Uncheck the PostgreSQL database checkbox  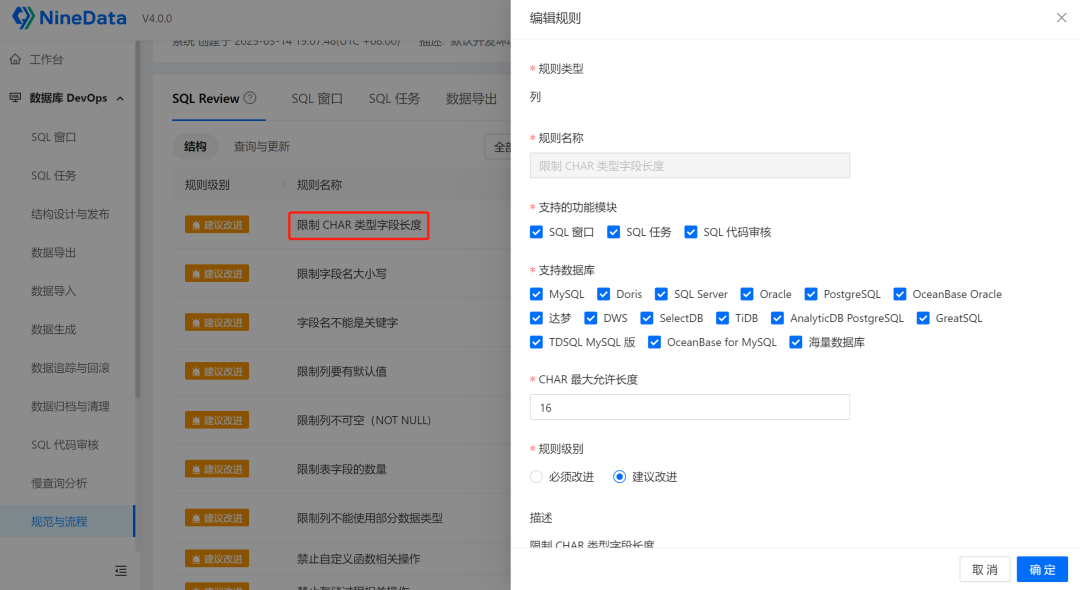pos(811,294)
